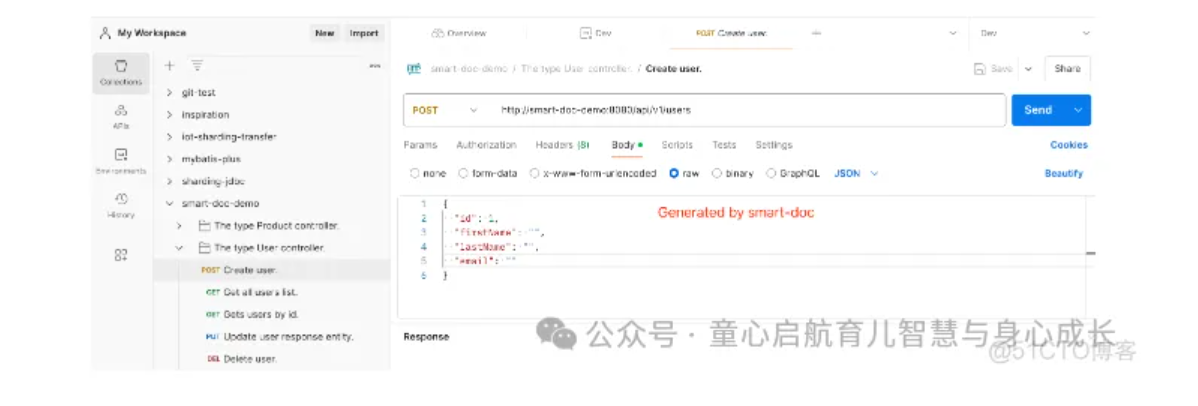
Task: Open the POST method dropdown
Action: click(445, 110)
